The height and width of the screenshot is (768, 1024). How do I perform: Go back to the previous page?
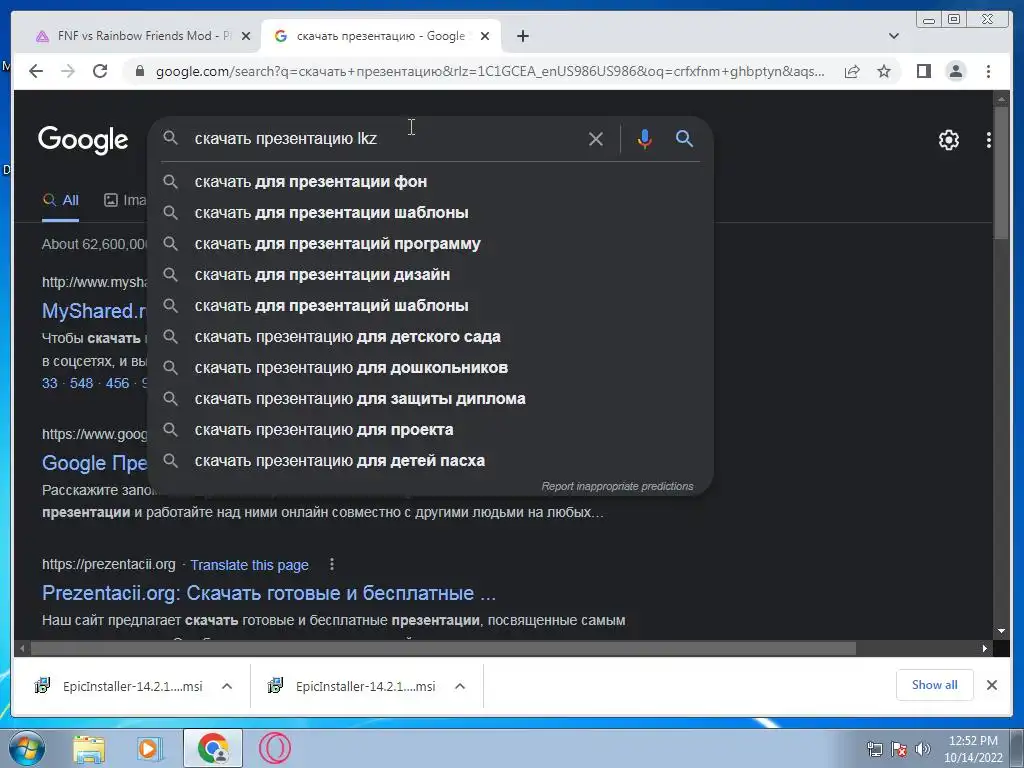coord(36,71)
